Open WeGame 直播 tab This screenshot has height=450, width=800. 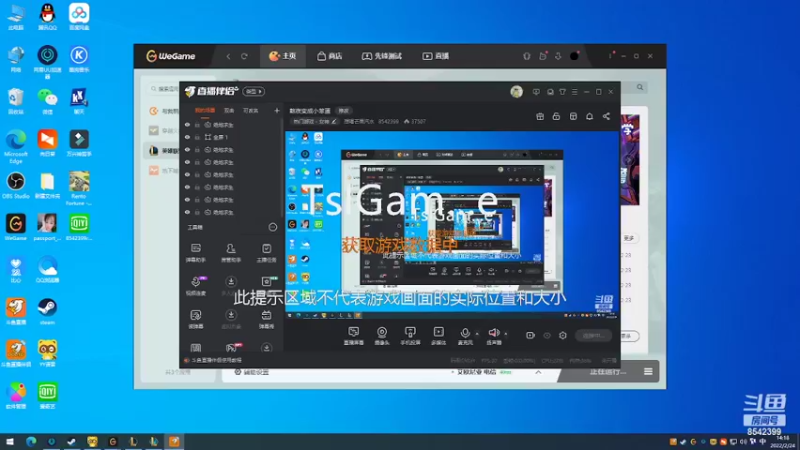tap(435, 56)
